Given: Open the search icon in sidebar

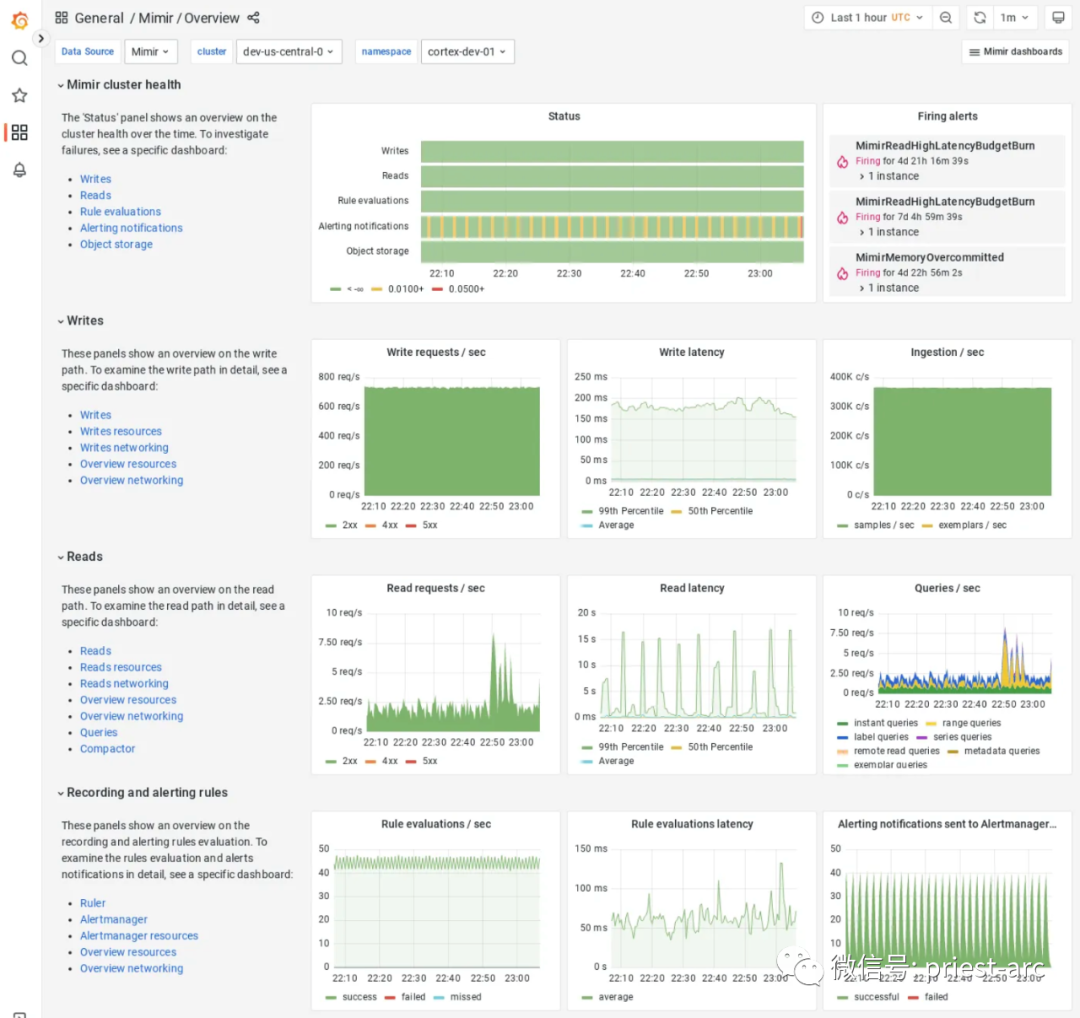Looking at the screenshot, I should 19,58.
